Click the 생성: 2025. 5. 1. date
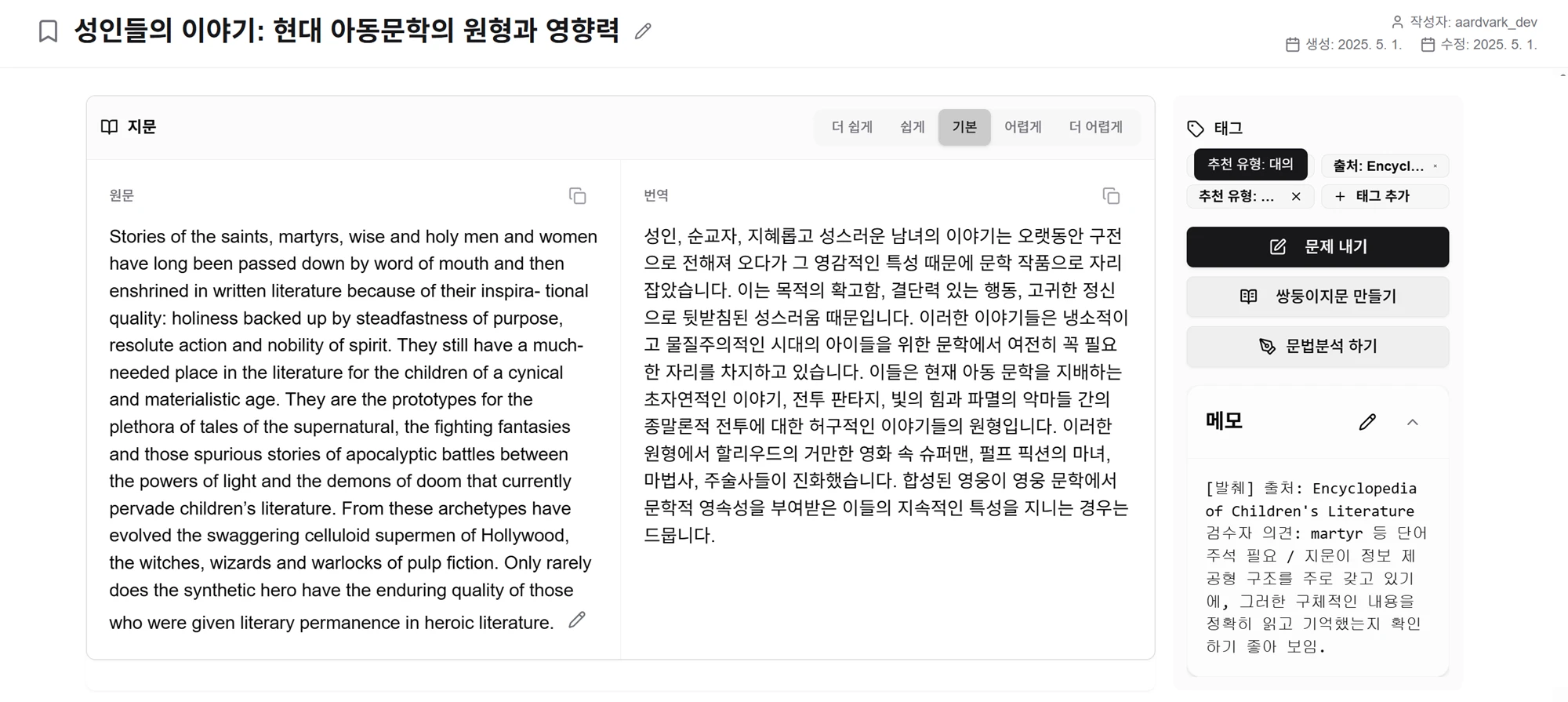The height and width of the screenshot is (702, 1568). coord(1353,45)
